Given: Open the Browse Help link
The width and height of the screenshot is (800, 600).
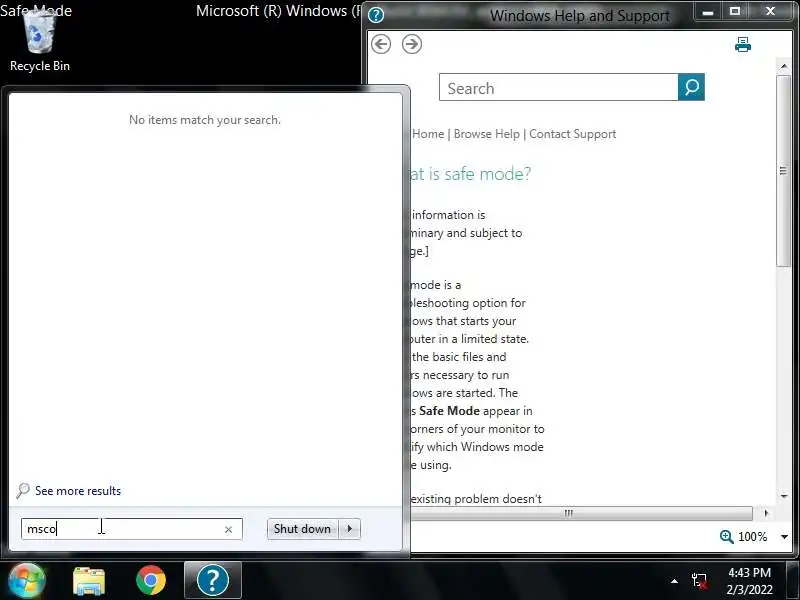Looking at the screenshot, I should (487, 134).
